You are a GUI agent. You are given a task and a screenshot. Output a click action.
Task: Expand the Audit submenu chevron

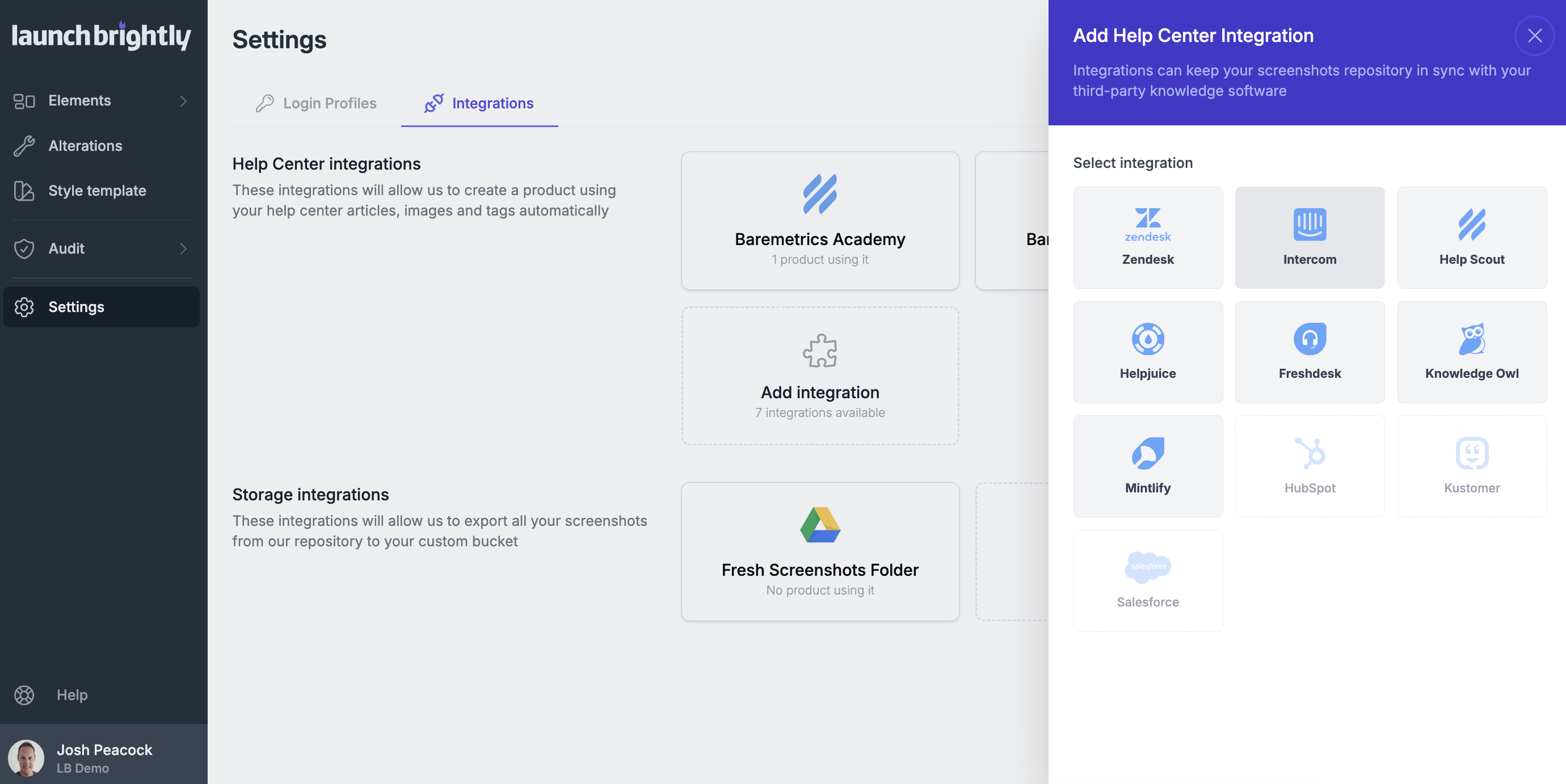tap(183, 248)
